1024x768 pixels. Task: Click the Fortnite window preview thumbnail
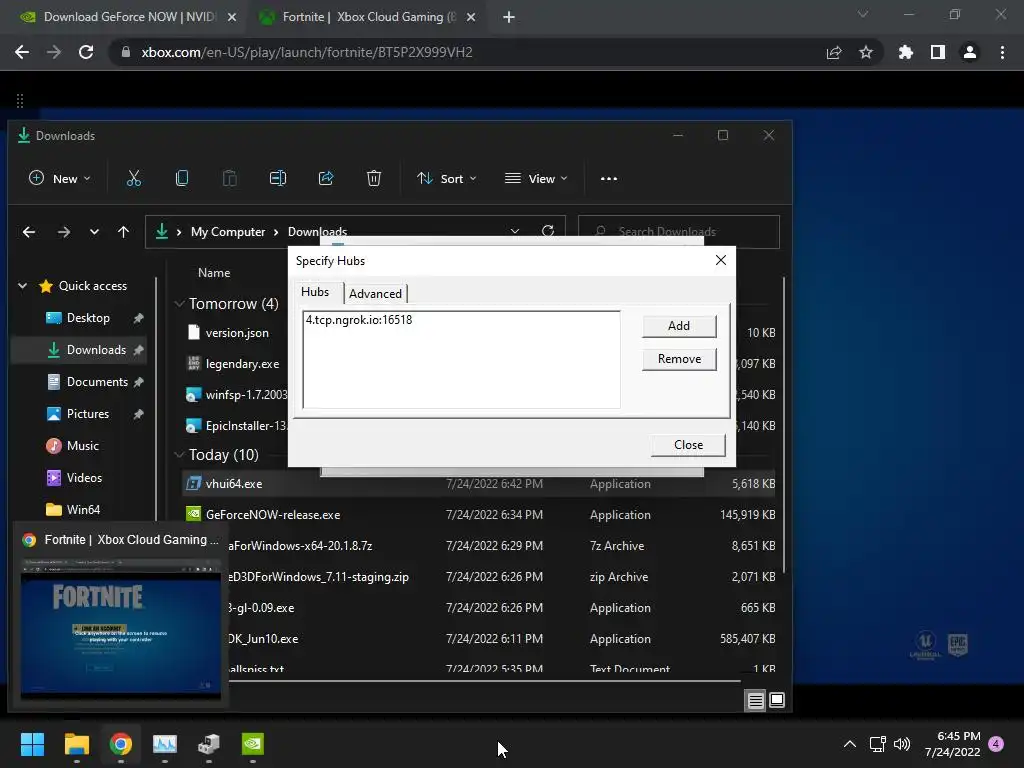point(121,629)
